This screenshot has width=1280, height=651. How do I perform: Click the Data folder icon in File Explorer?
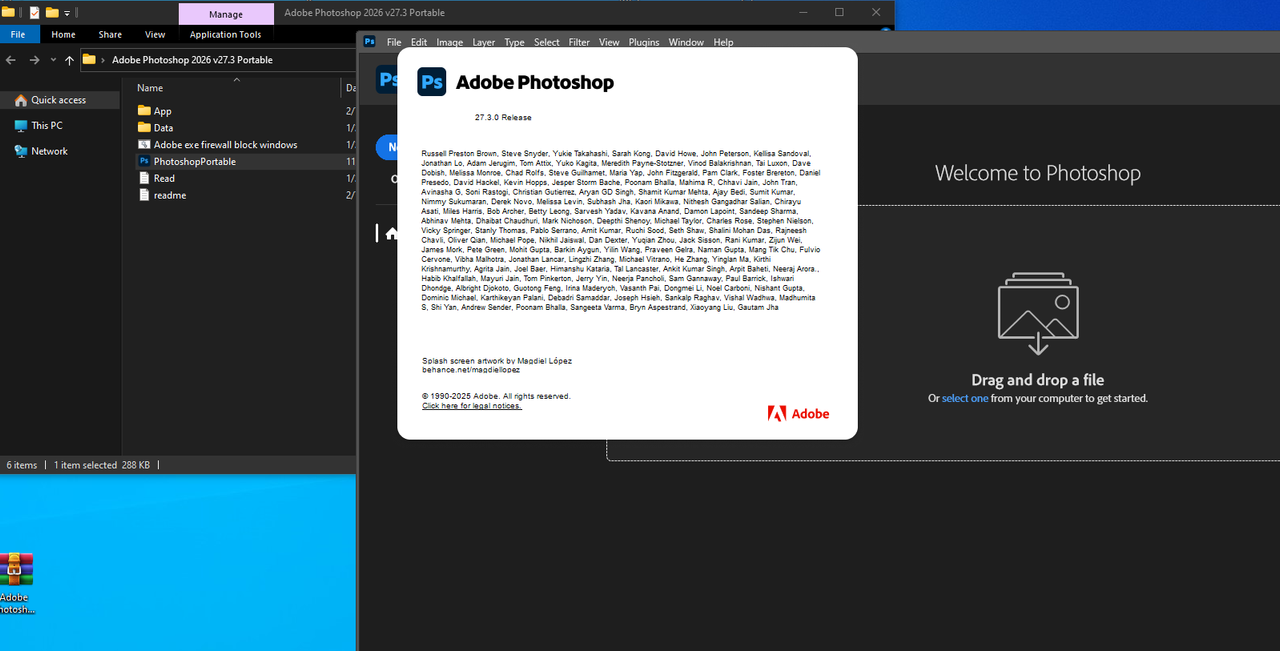[144, 128]
